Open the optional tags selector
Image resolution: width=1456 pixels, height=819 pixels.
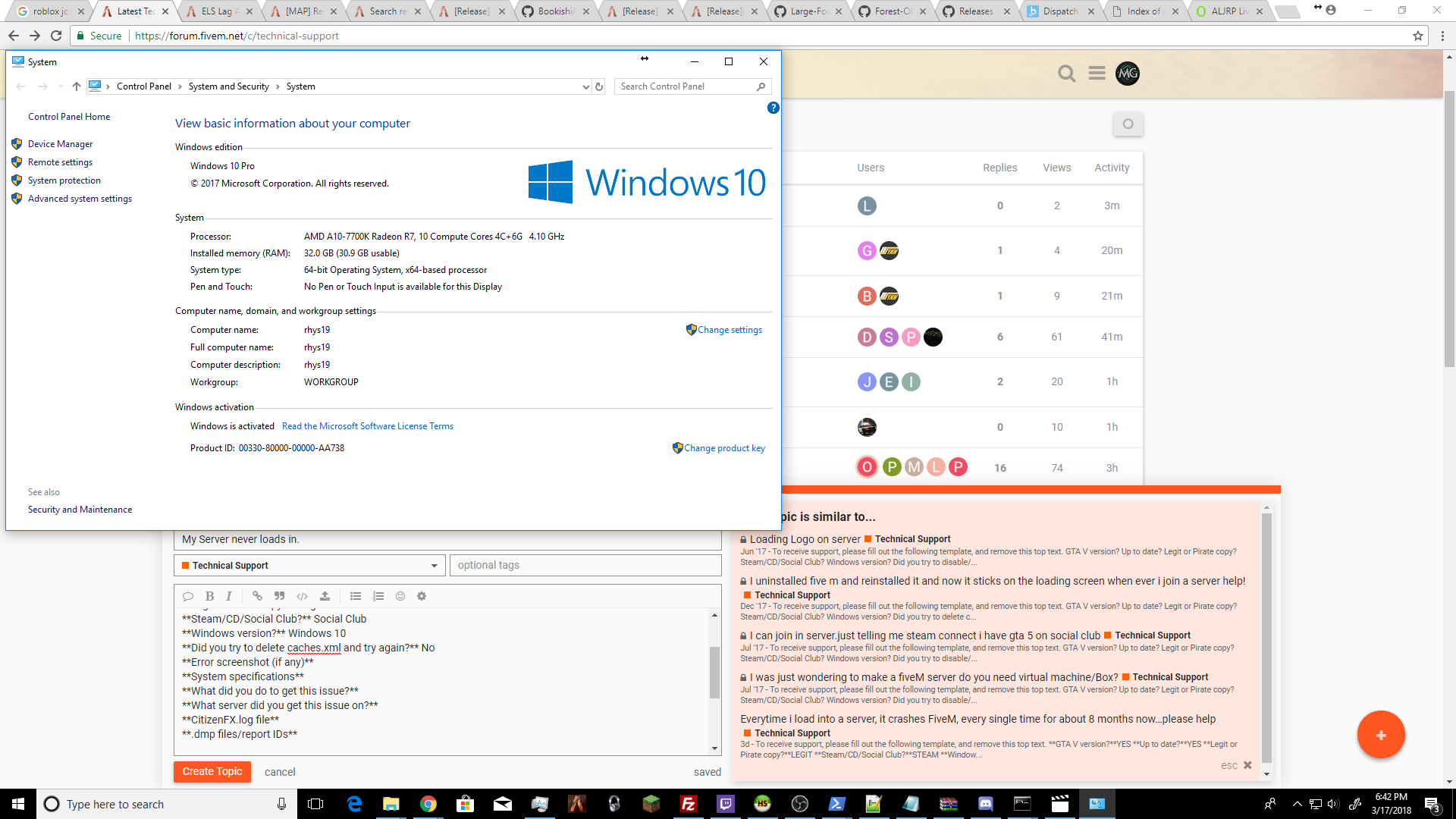point(584,565)
